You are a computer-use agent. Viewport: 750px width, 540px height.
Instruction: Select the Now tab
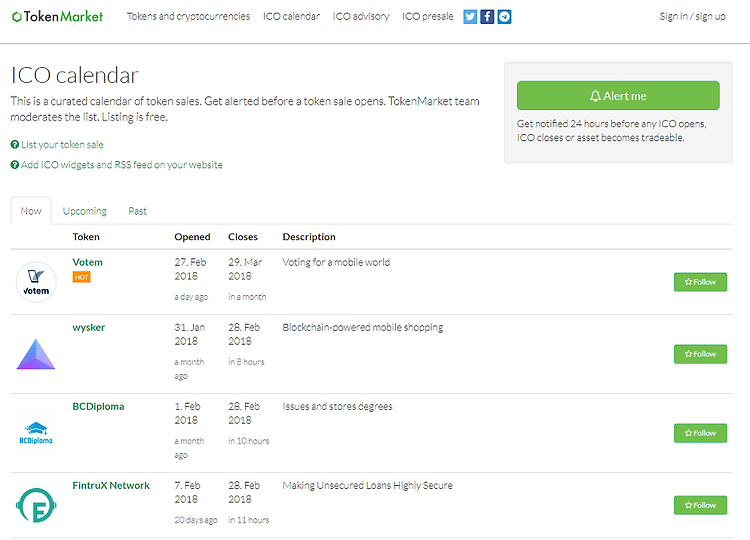[31, 211]
